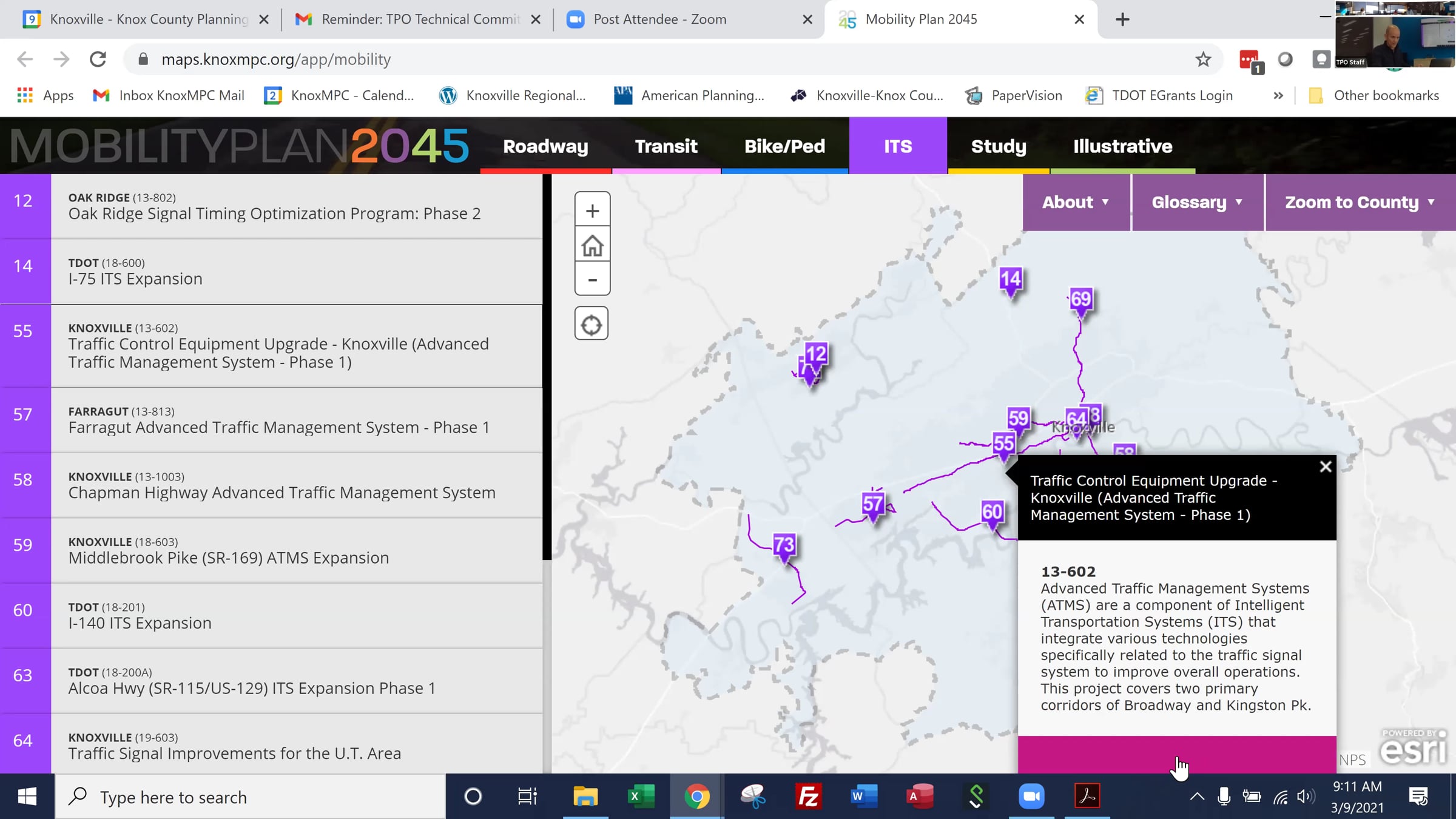The height and width of the screenshot is (819, 1456).
Task: Open File Explorer from the taskbar
Action: (x=585, y=797)
